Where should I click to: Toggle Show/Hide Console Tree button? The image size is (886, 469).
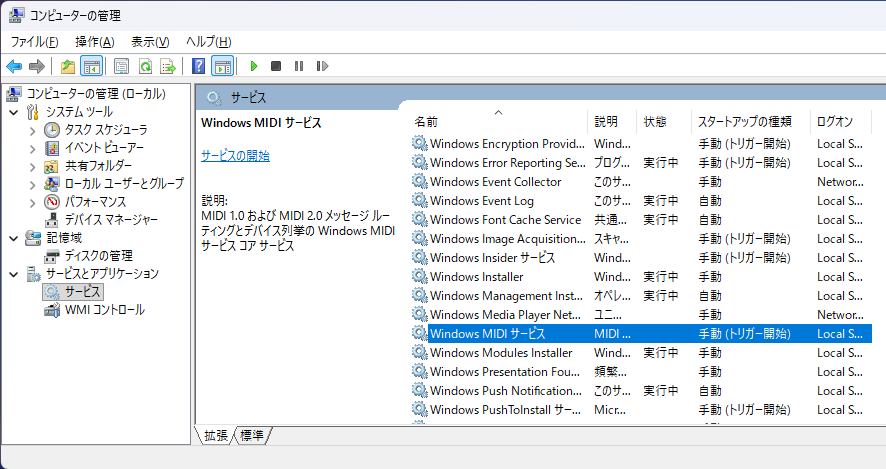(91, 66)
